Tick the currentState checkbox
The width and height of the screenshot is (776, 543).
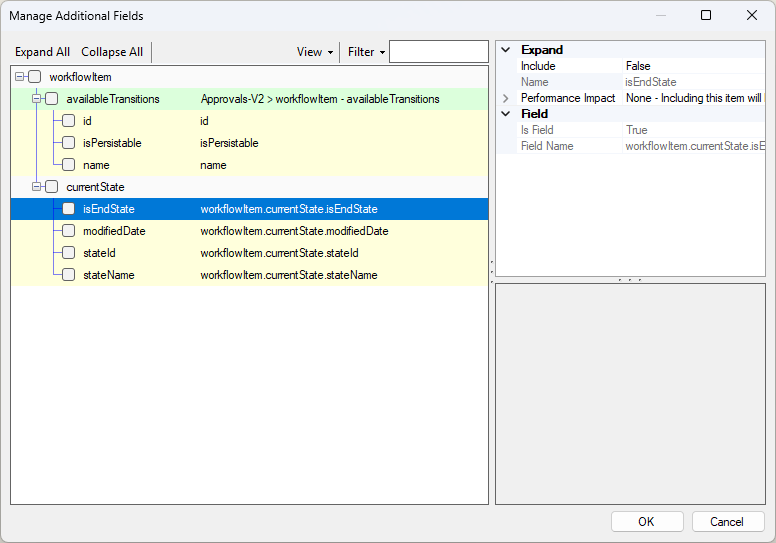pyautogui.click(x=51, y=187)
